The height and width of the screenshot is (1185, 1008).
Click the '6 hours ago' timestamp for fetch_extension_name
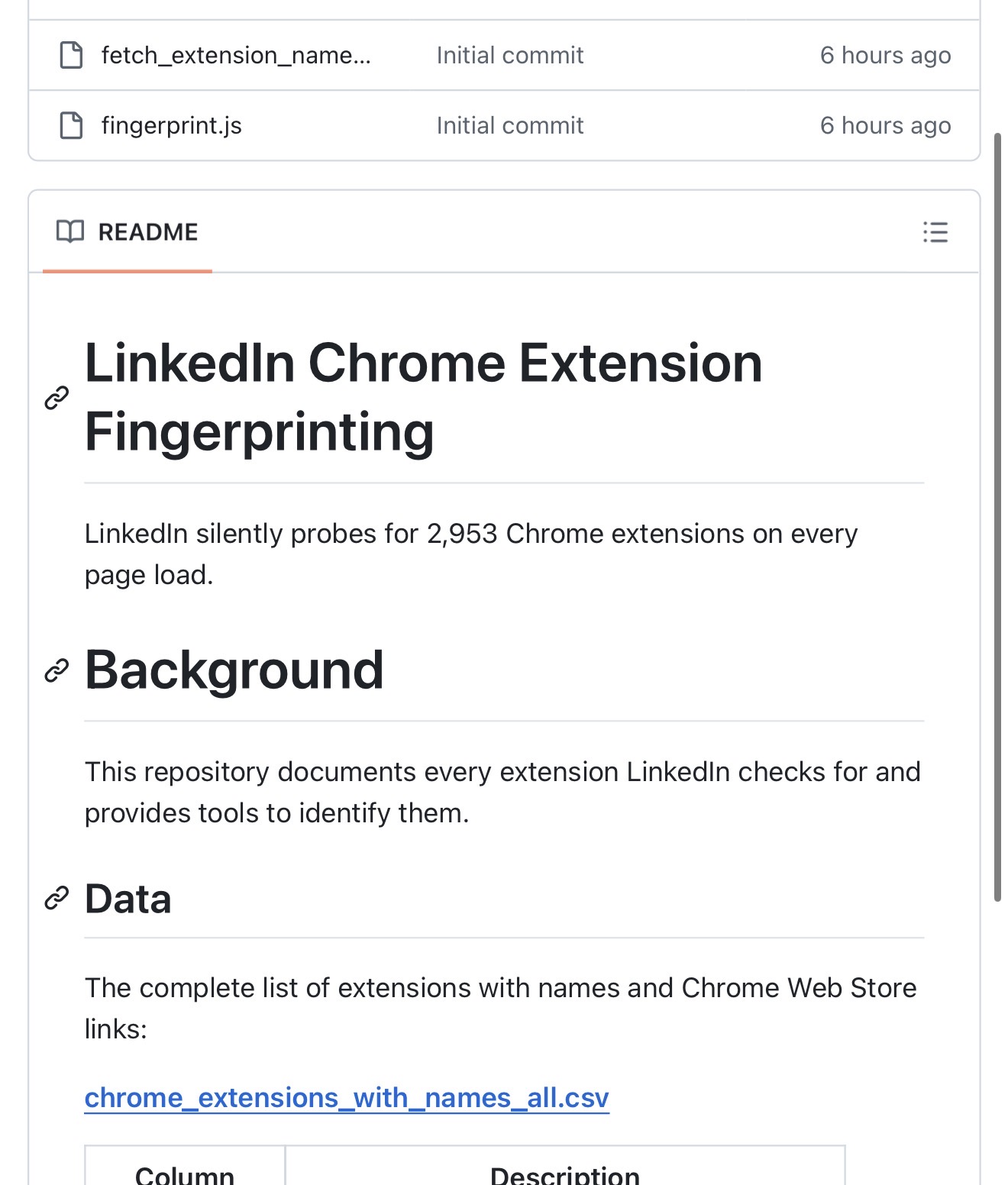885,55
